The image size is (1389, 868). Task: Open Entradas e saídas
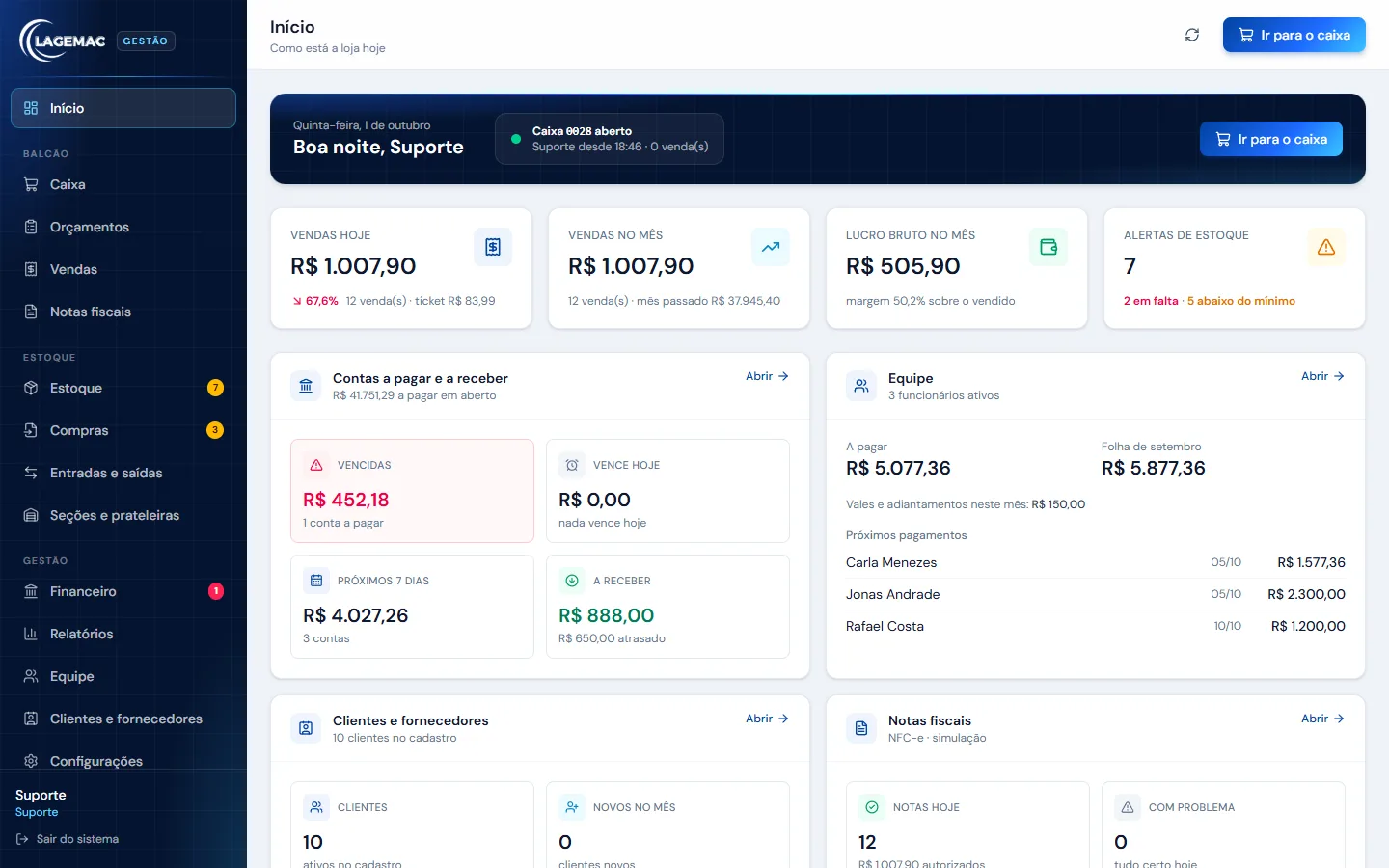123,473
